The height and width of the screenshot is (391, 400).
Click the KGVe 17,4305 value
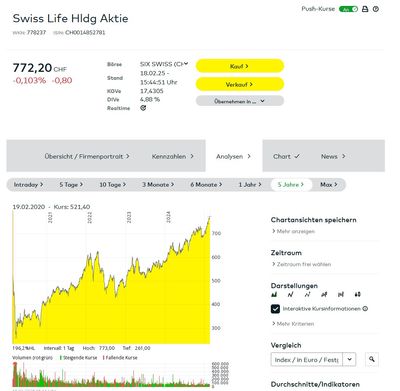click(x=152, y=91)
